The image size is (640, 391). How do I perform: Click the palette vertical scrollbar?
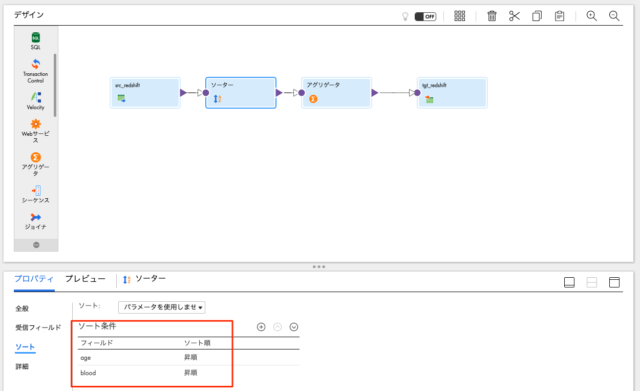[55, 85]
